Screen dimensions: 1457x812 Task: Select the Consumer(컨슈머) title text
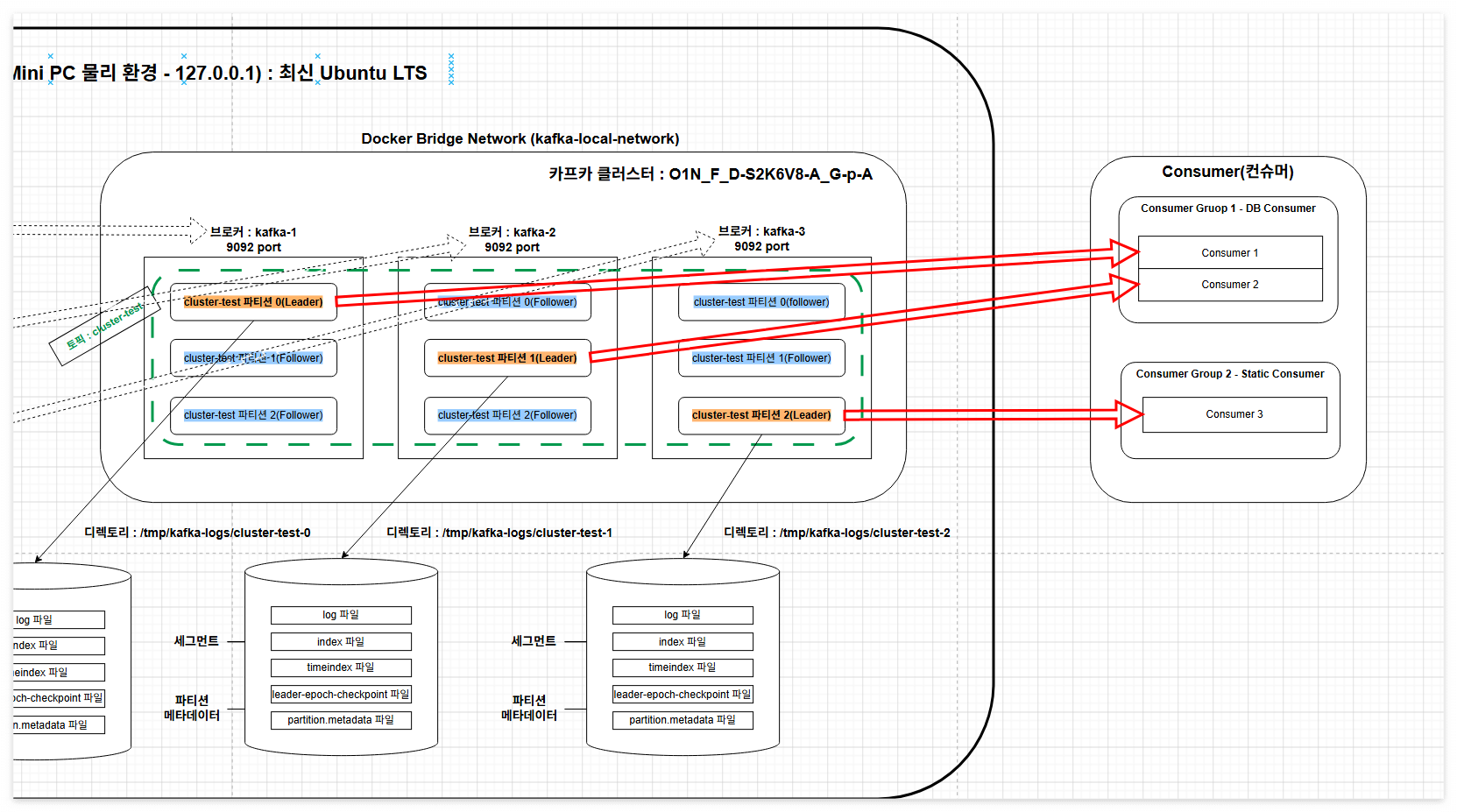tap(1227, 172)
